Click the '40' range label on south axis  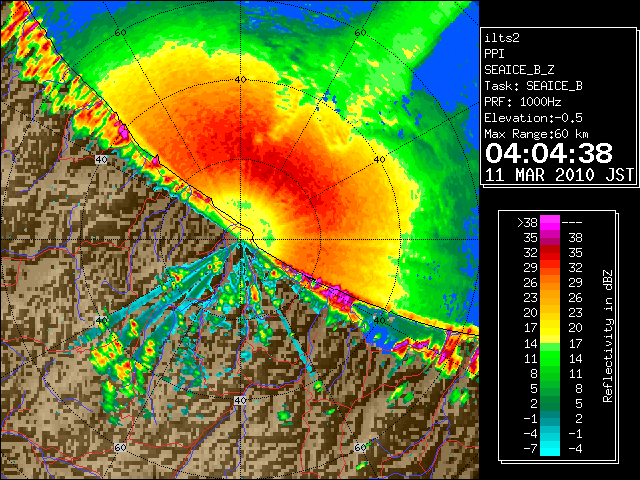point(240,400)
